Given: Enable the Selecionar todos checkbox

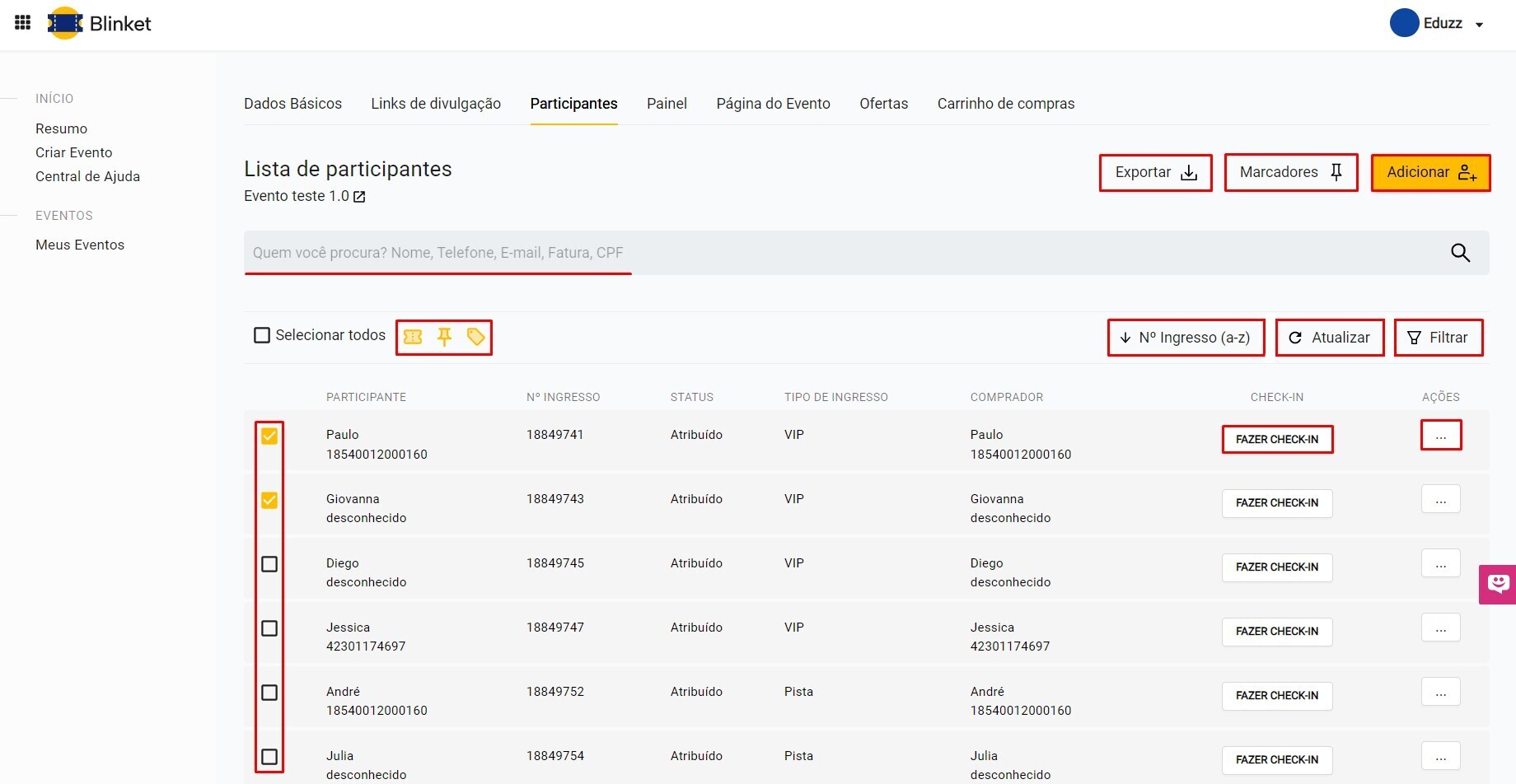Looking at the screenshot, I should point(262,335).
